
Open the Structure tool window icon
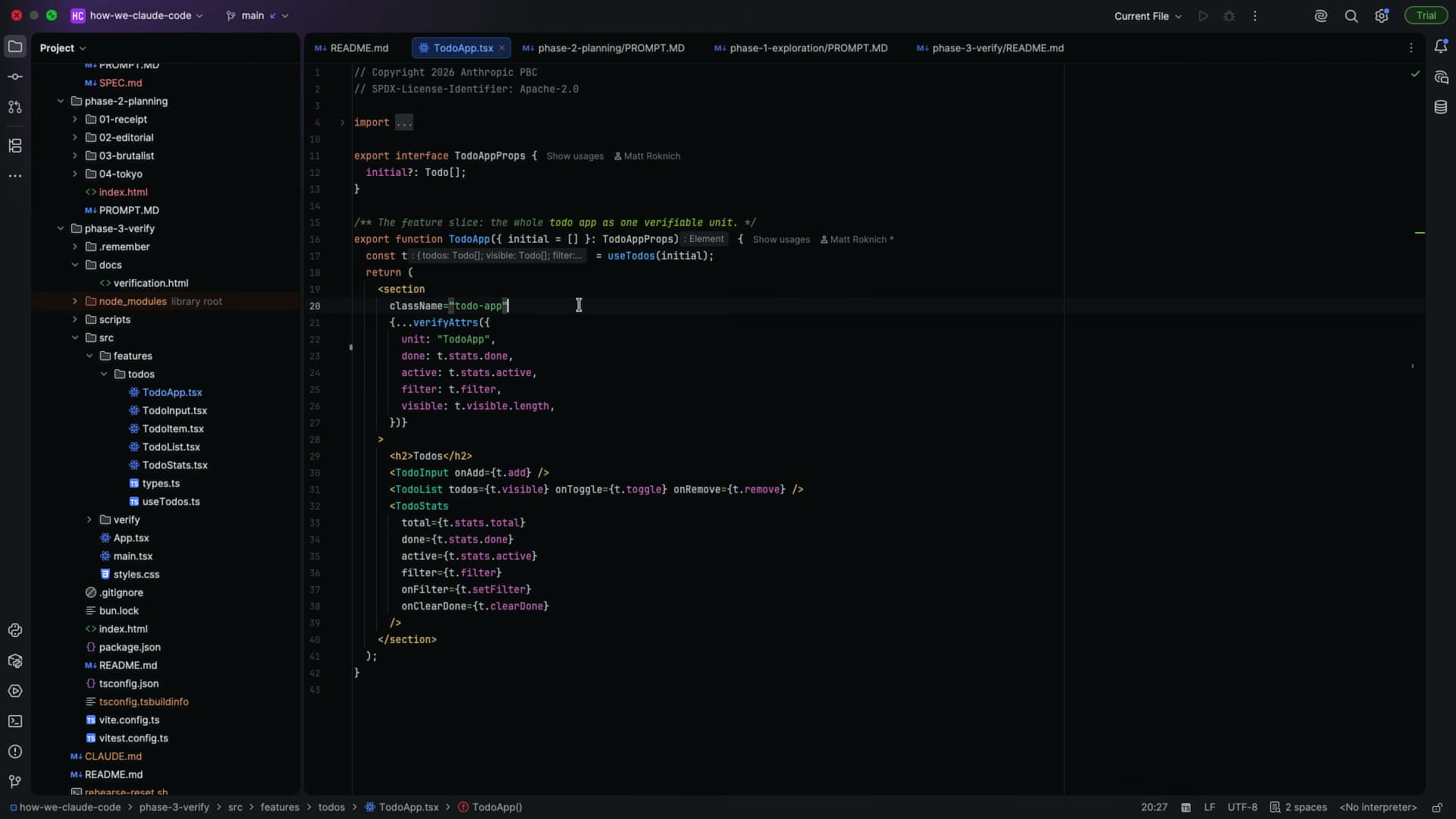tap(15, 146)
